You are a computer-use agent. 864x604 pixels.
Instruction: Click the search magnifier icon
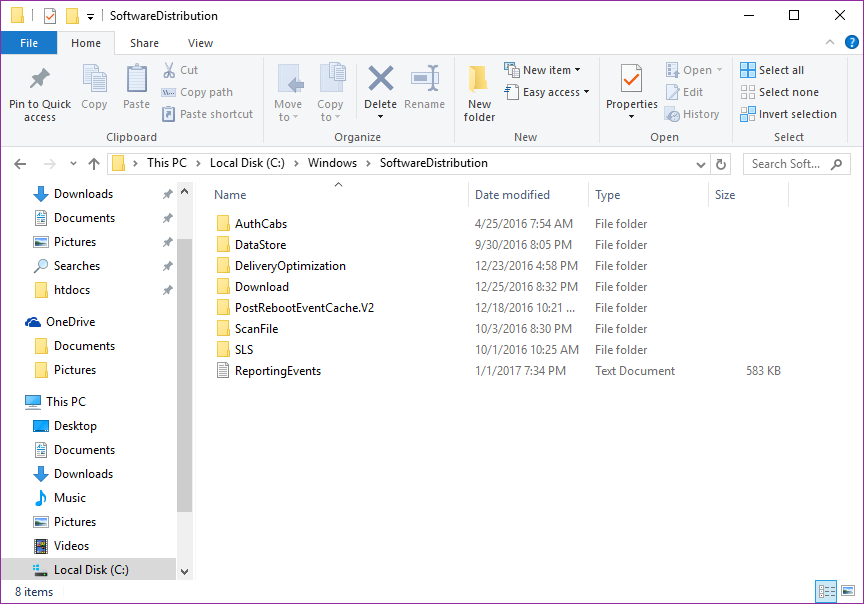click(836, 164)
